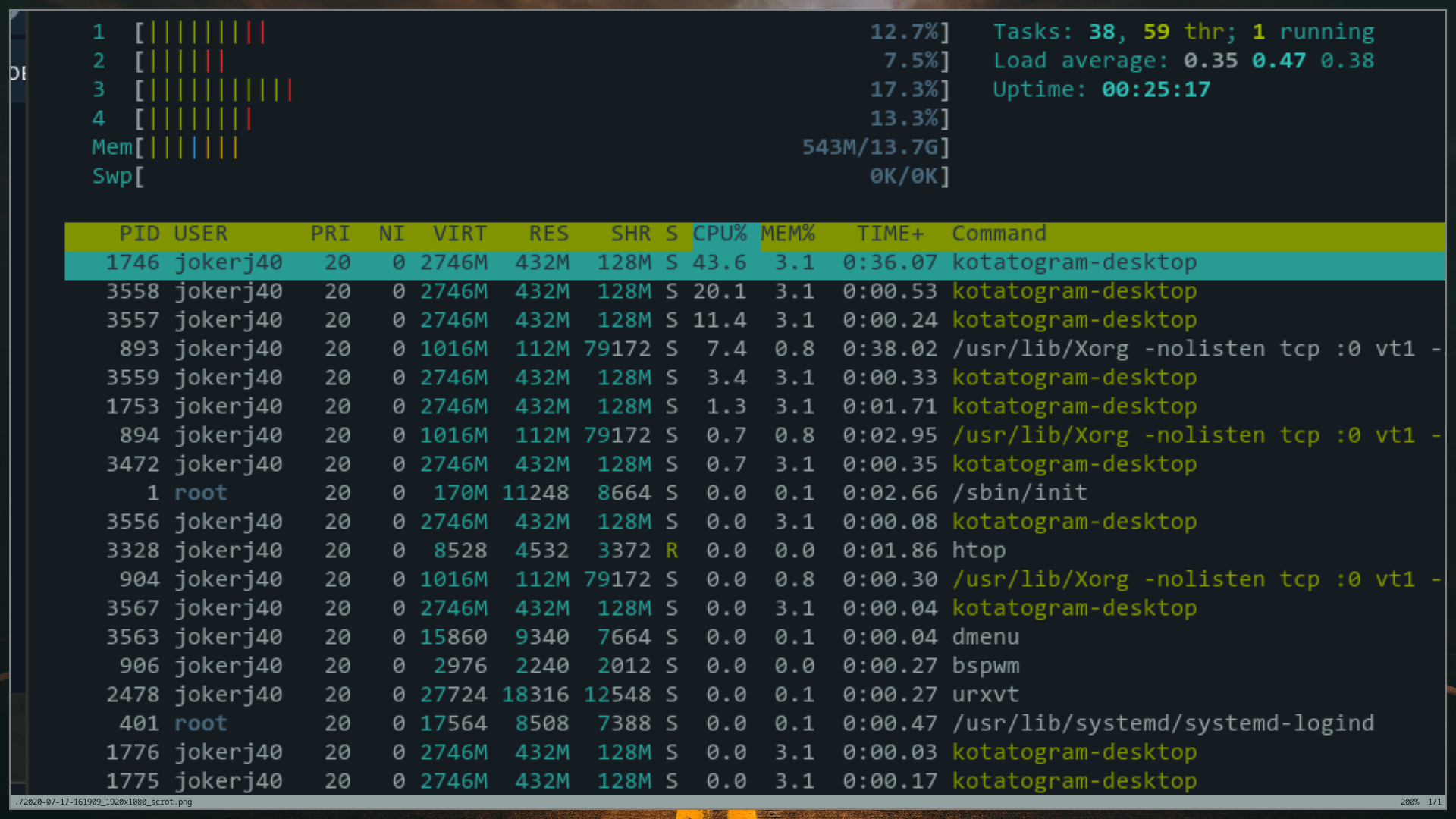Click the Uptime display

click(1101, 89)
